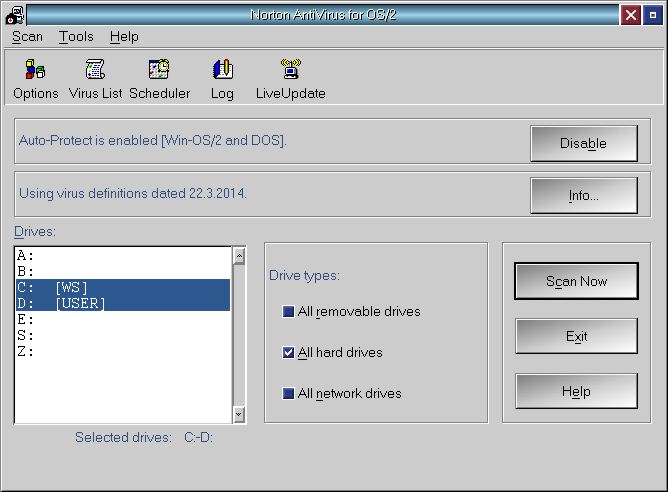Open the Help menu
Viewport: 668px width, 492px height.
click(x=124, y=37)
